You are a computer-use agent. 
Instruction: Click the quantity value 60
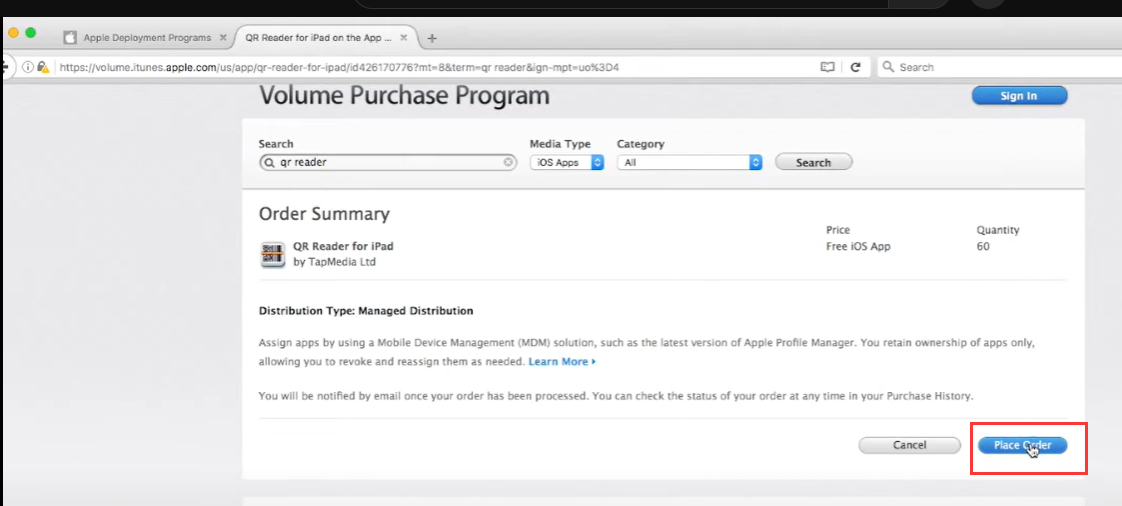click(982, 246)
